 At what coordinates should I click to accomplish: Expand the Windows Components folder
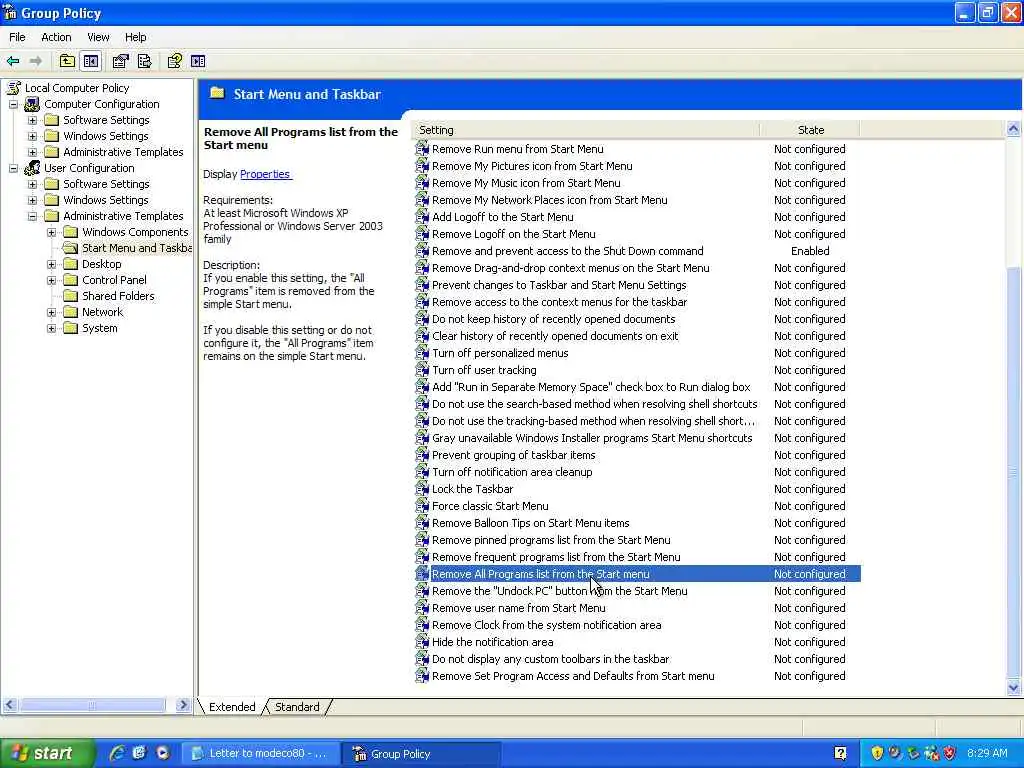coord(52,232)
